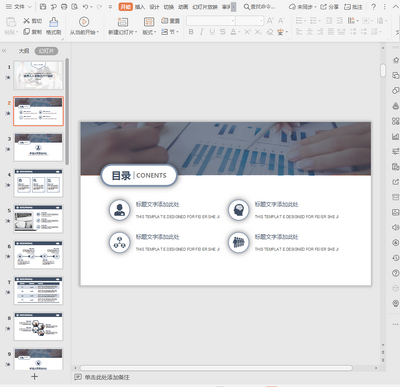Open the history clock icon in right sidebar

pos(396,258)
